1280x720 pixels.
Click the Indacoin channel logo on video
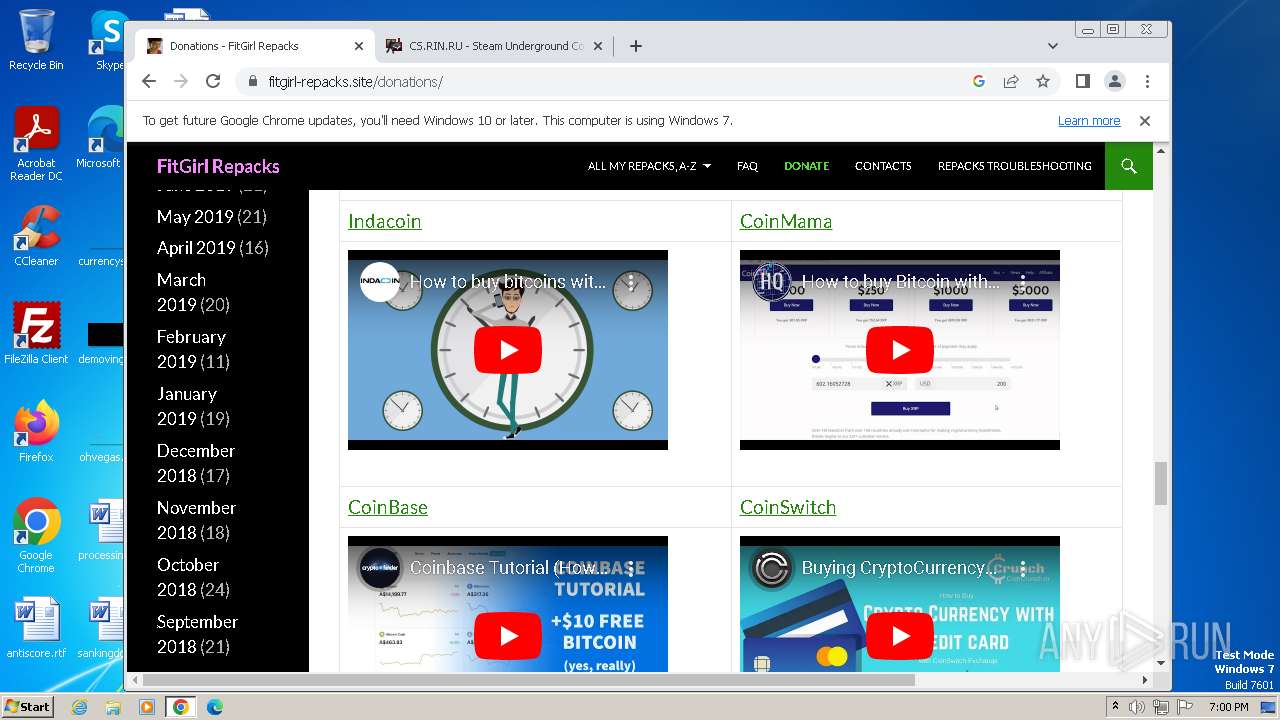380,282
